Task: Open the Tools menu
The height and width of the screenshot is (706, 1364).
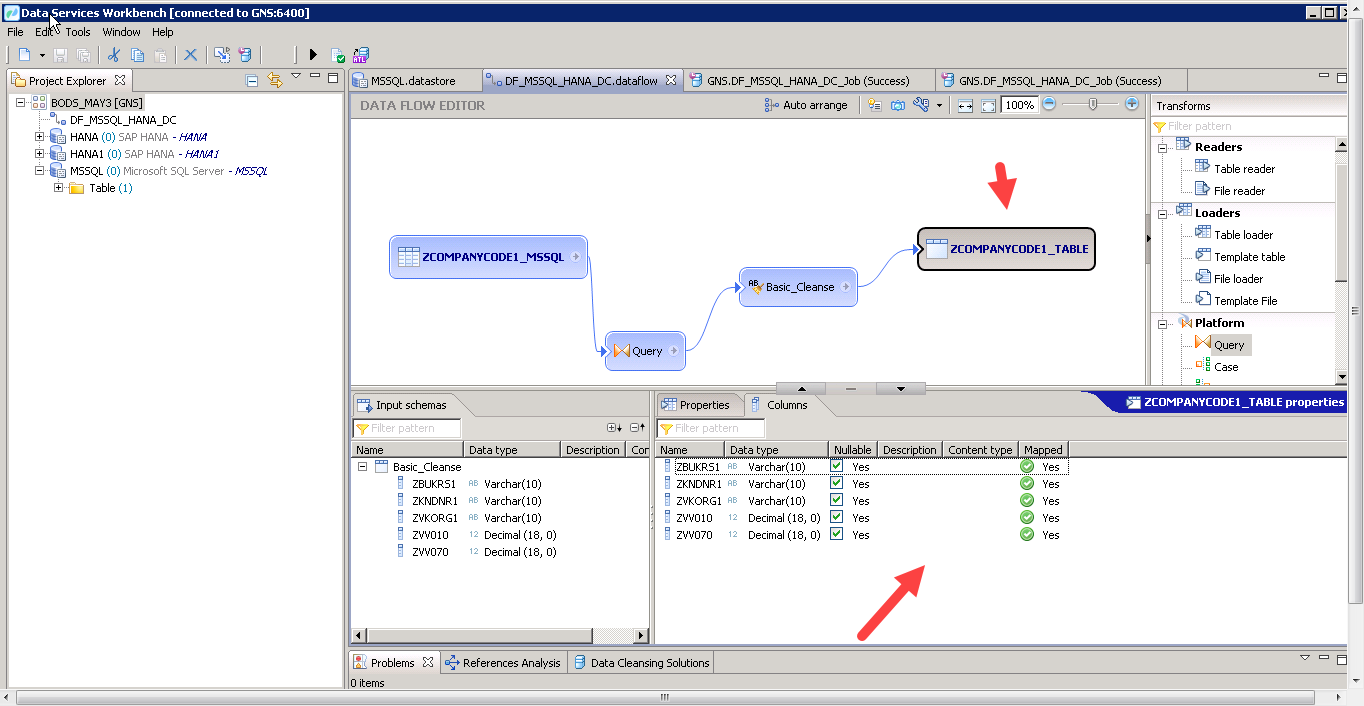Action: (77, 31)
